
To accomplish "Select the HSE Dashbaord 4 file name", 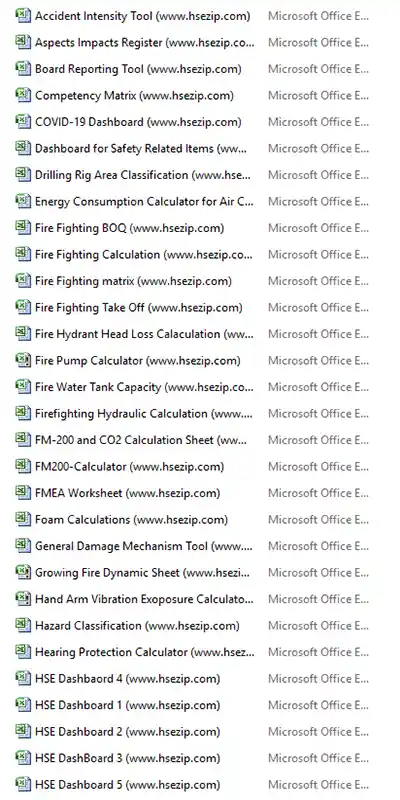I will point(128,679).
